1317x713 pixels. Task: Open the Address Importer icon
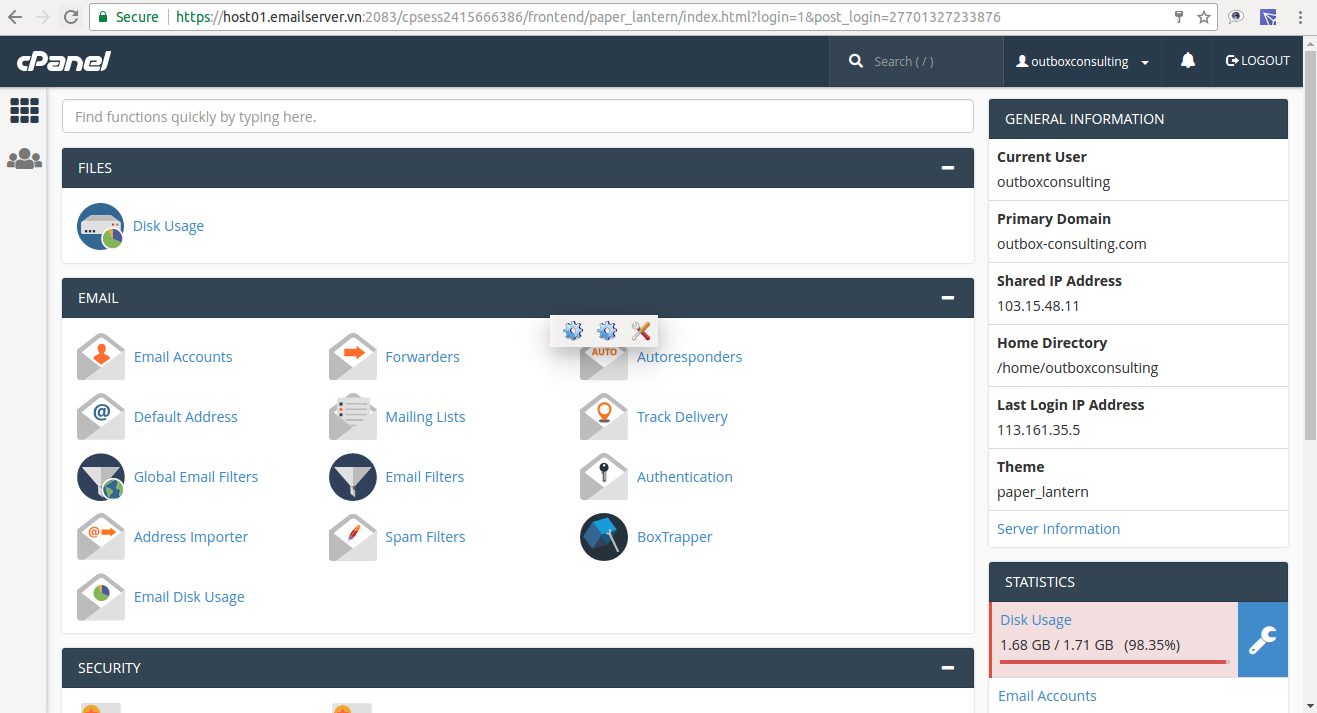(101, 537)
